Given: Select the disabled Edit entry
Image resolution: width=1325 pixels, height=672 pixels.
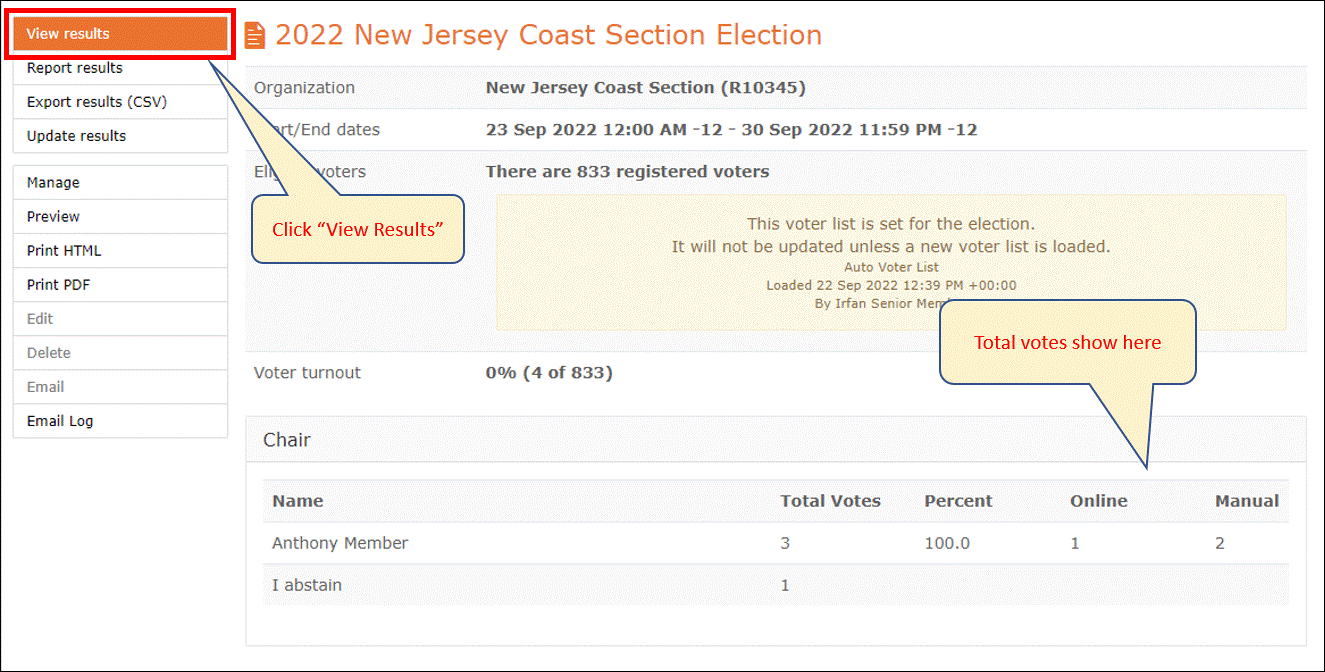Looking at the screenshot, I should tap(120, 319).
